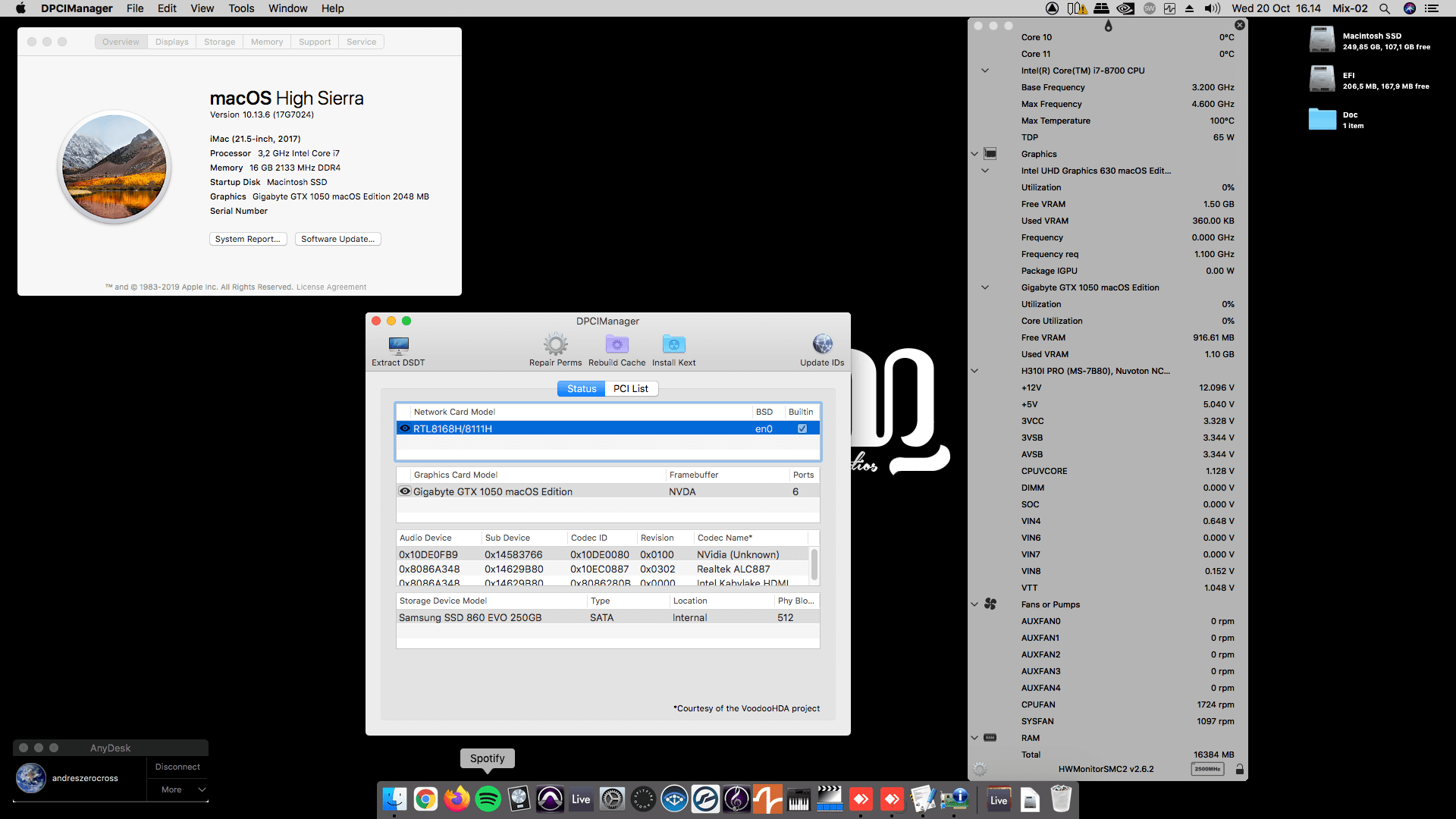This screenshot has height=819, width=1456.
Task: Close the HWMonitor panel with X button
Action: pyautogui.click(x=1240, y=25)
